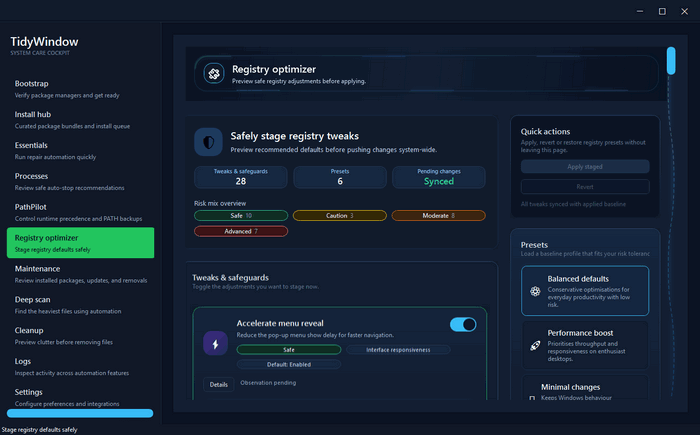700x435 pixels.
Task: Click the Moderate 8 risk pill
Action: (x=438, y=216)
